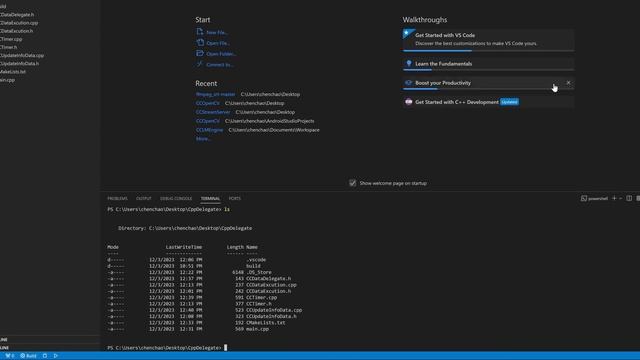
Task: Click the Boost your Productivity progress bar
Action: [489, 89]
